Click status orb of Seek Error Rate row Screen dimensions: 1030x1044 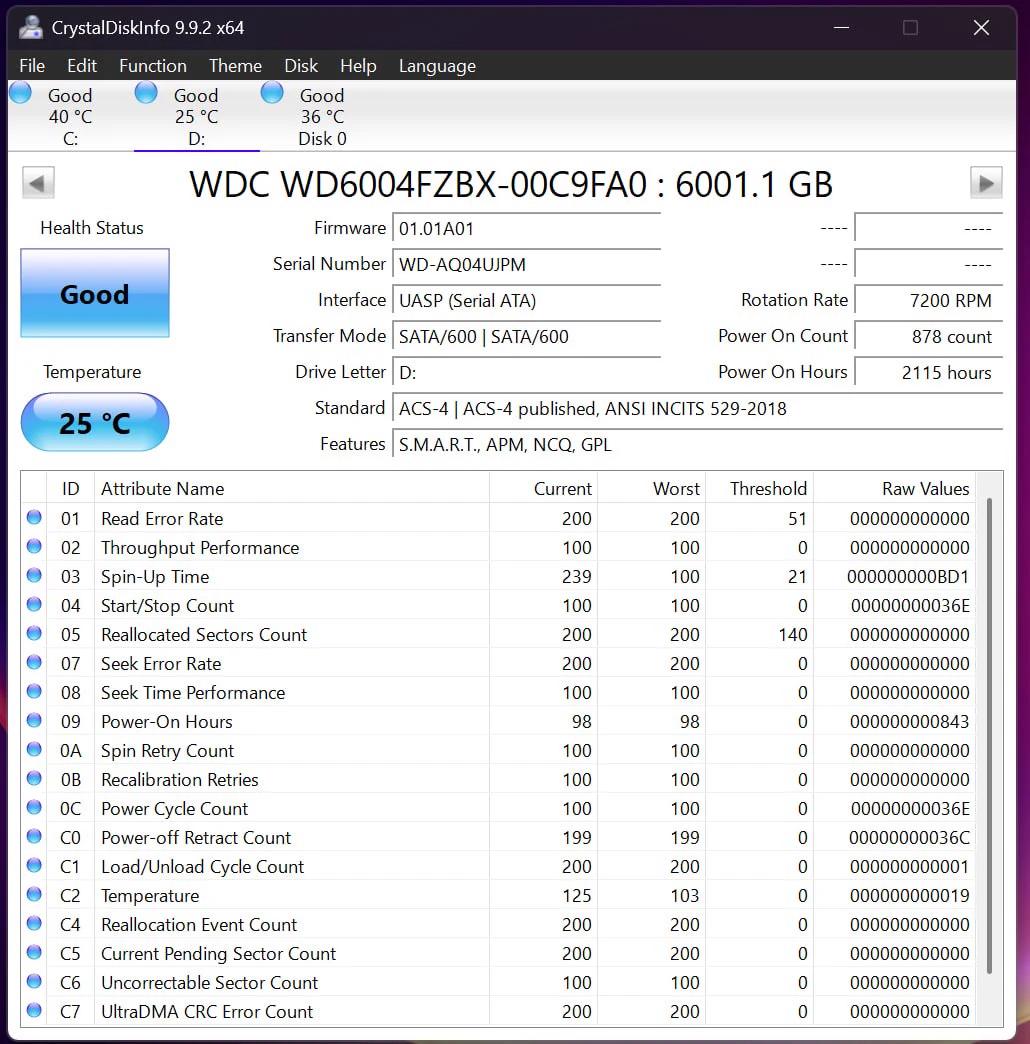coord(34,662)
